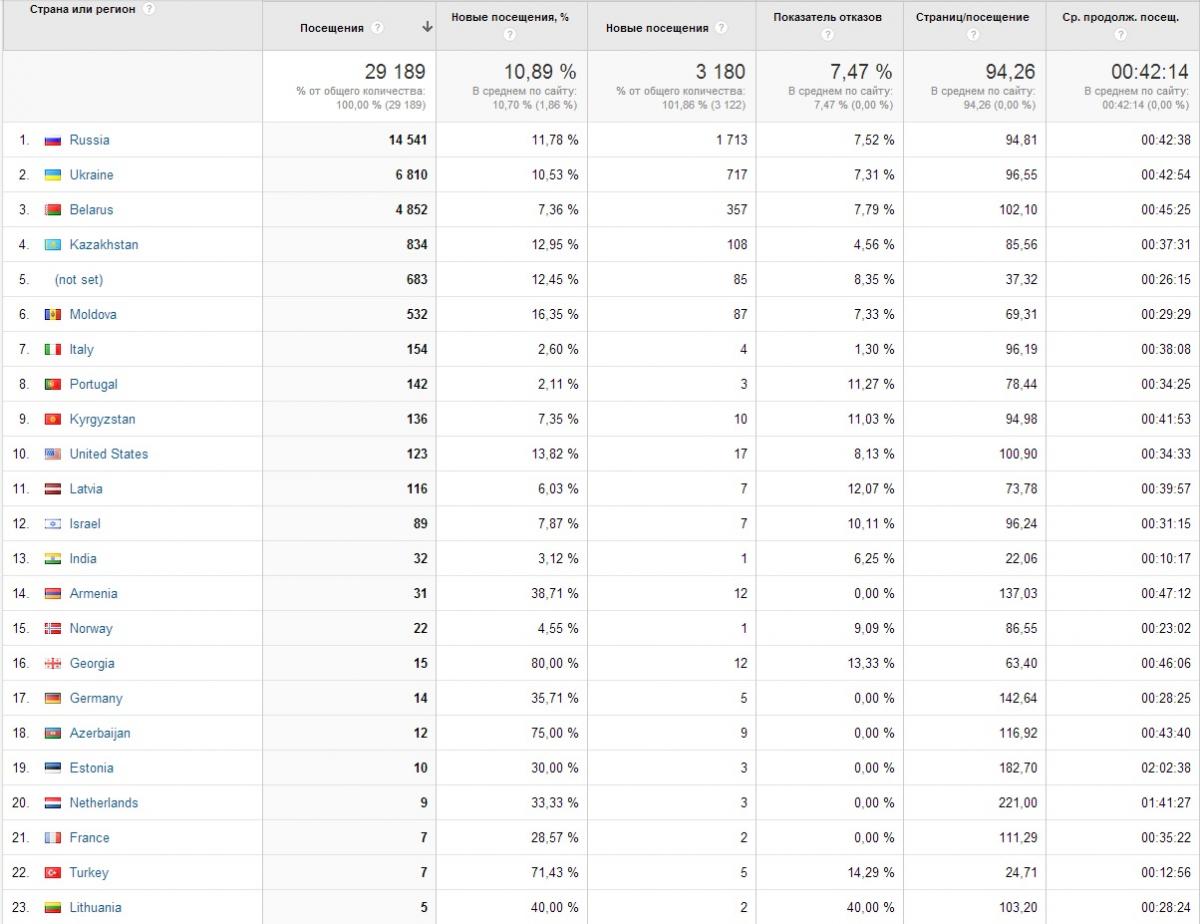Image resolution: width=1200 pixels, height=924 pixels.
Task: Sort by Ср. продолж. посещ. column header
Action: (x=1120, y=17)
